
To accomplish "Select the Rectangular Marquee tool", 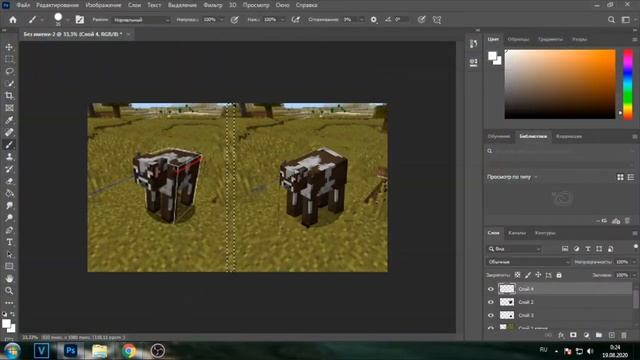I will (x=9, y=60).
